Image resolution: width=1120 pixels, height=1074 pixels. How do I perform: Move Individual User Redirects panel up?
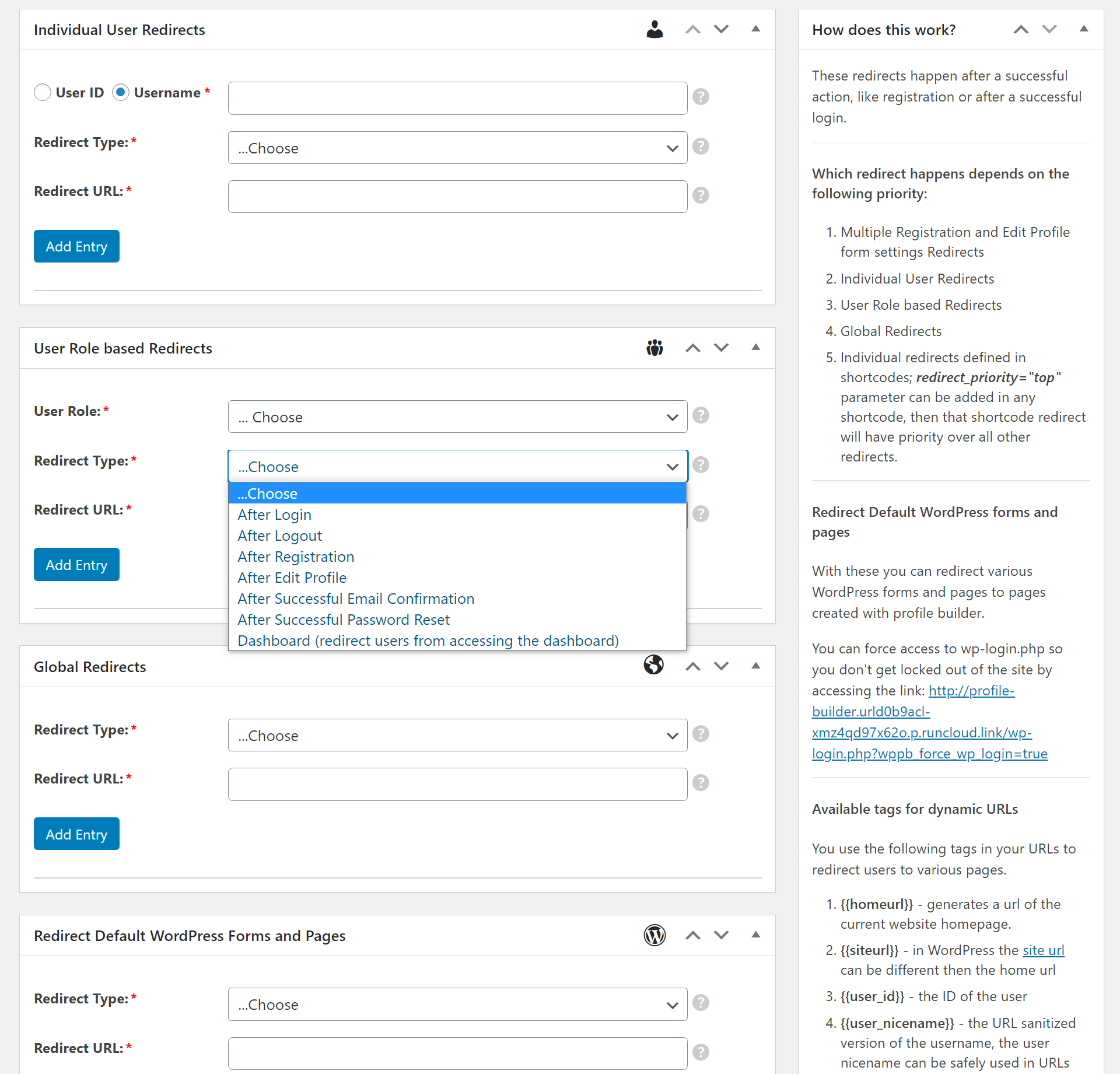click(692, 29)
